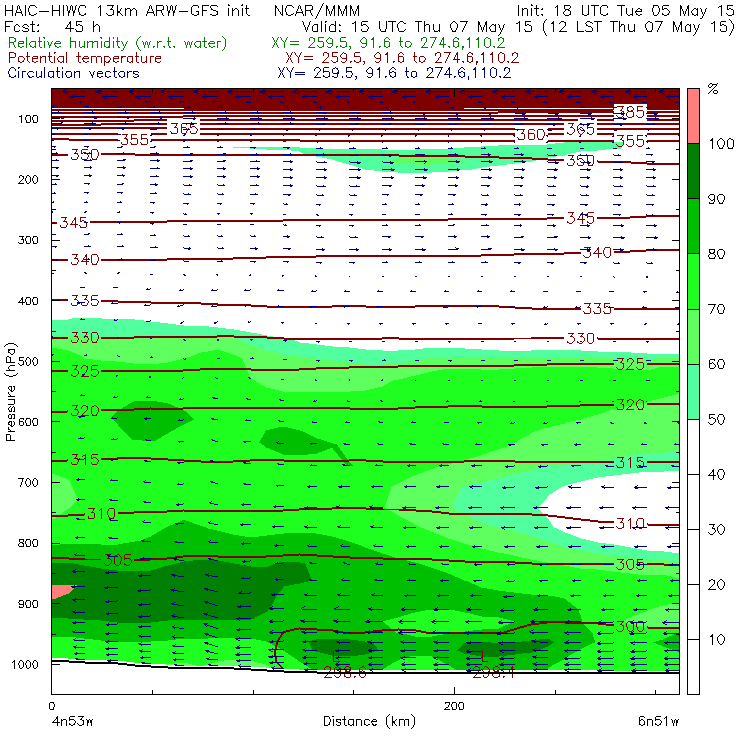The width and height of the screenshot is (740, 740).
Task: Click the blue 'Circulation vectors' legend label
Action: (73, 73)
